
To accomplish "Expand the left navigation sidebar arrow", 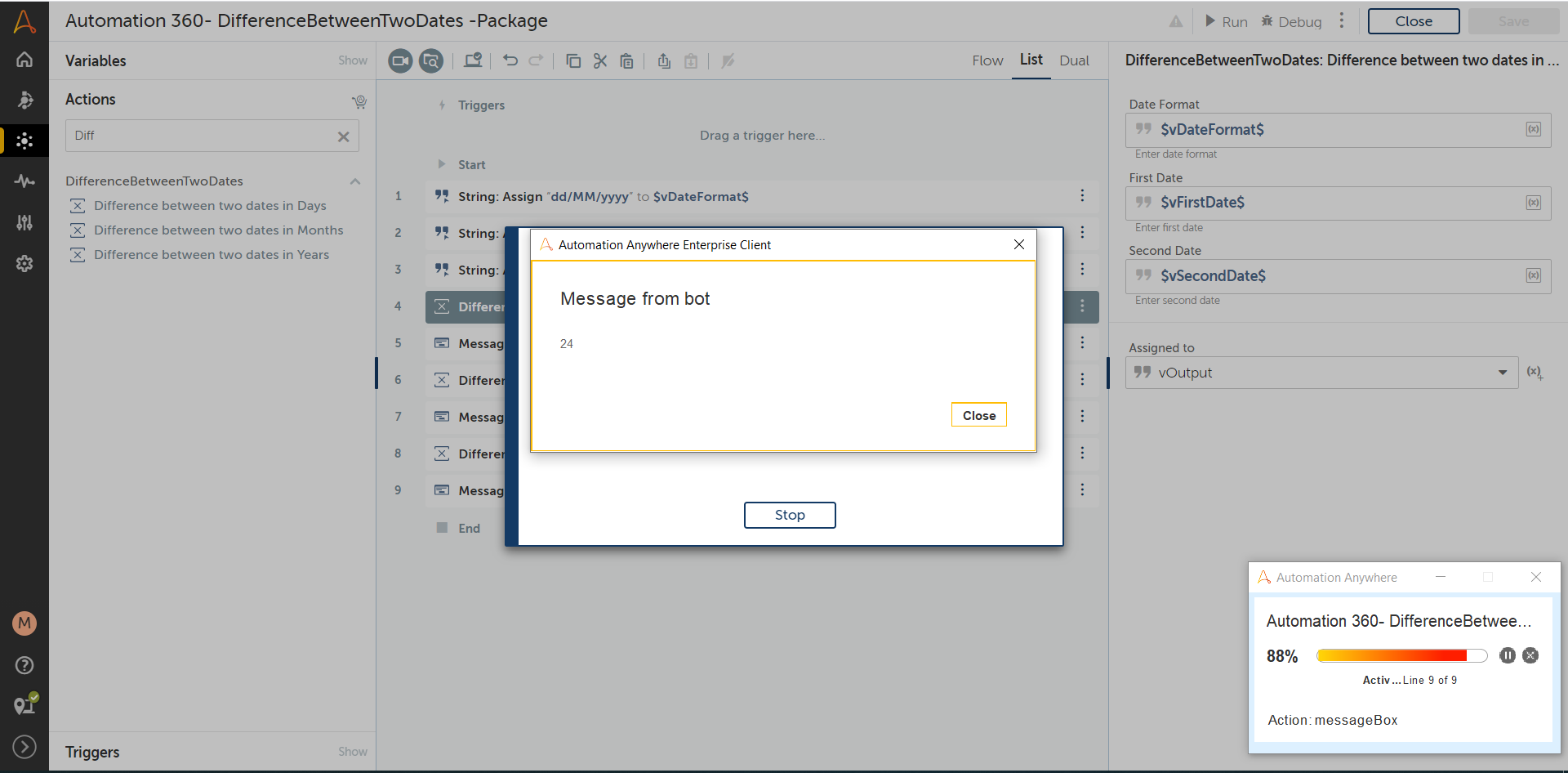I will 24,746.
